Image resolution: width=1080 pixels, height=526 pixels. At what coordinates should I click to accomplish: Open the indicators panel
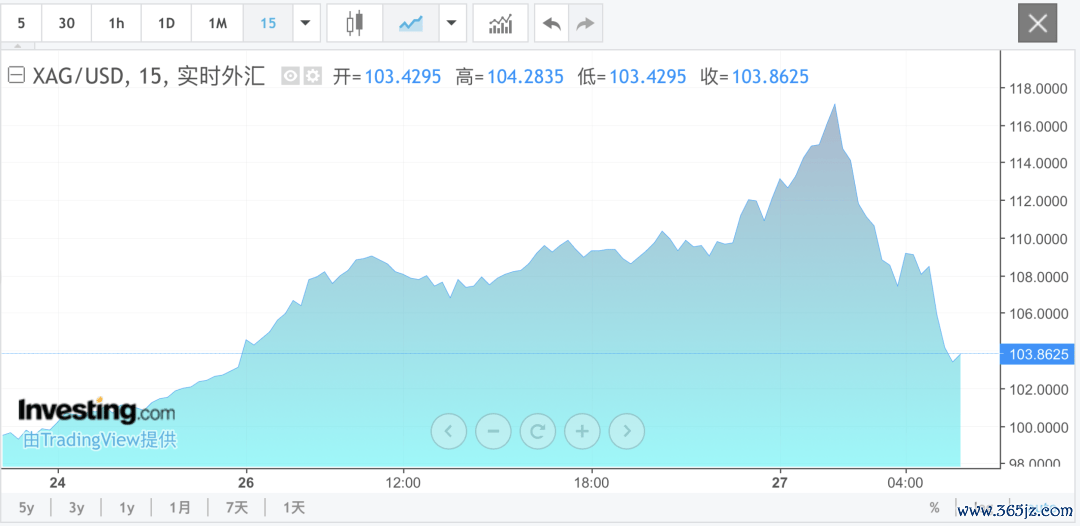pos(500,23)
